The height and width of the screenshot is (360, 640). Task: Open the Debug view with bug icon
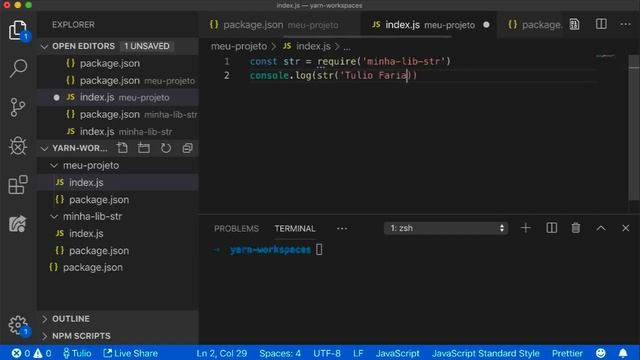tap(18, 146)
